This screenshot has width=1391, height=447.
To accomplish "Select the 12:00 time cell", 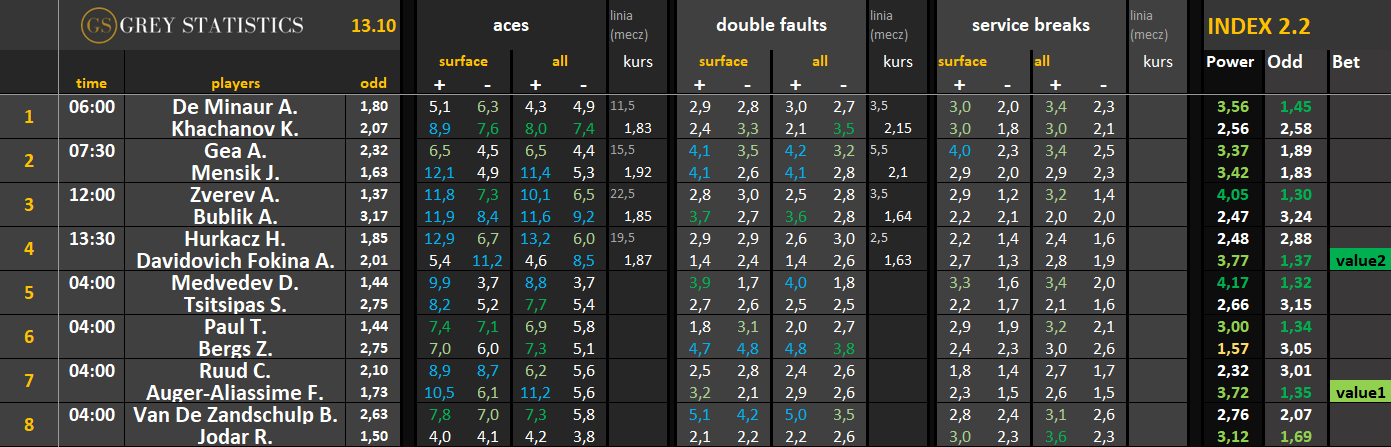I will pyautogui.click(x=90, y=194).
